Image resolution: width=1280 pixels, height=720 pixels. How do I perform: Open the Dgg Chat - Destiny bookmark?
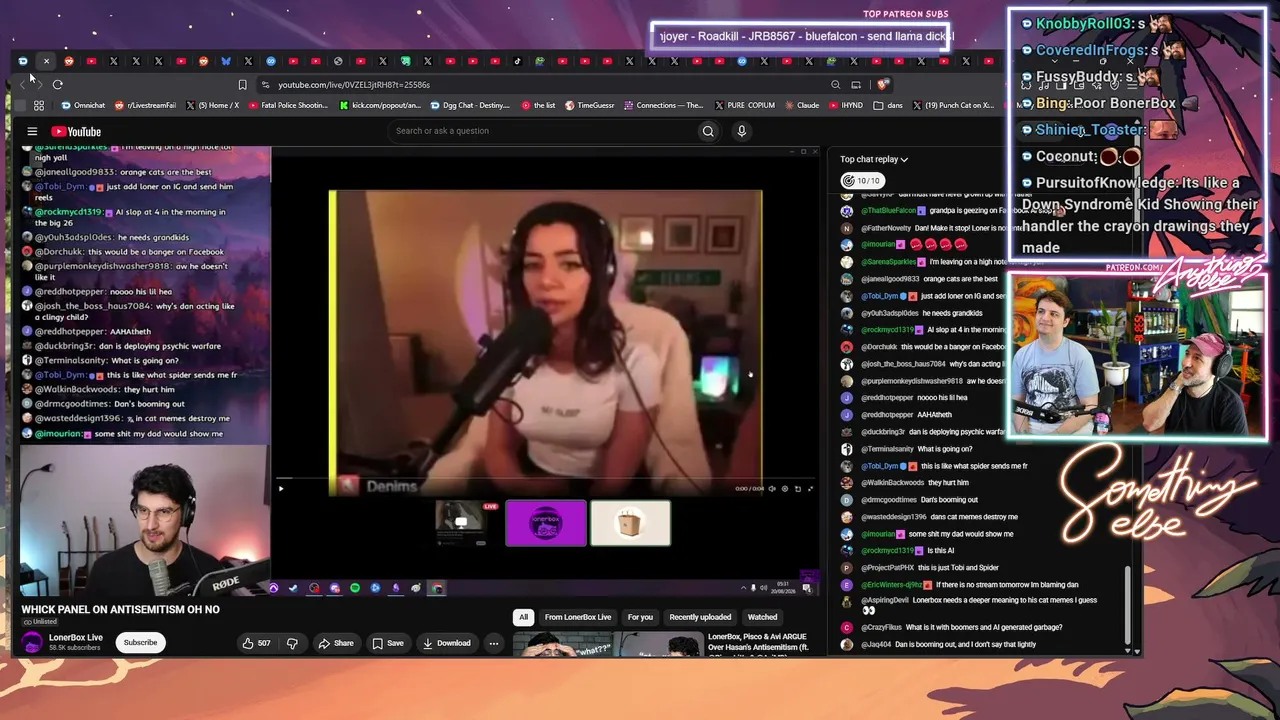(x=470, y=105)
